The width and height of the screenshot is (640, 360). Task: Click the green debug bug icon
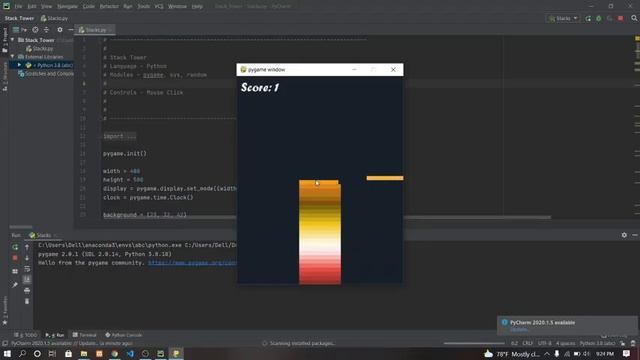point(599,18)
